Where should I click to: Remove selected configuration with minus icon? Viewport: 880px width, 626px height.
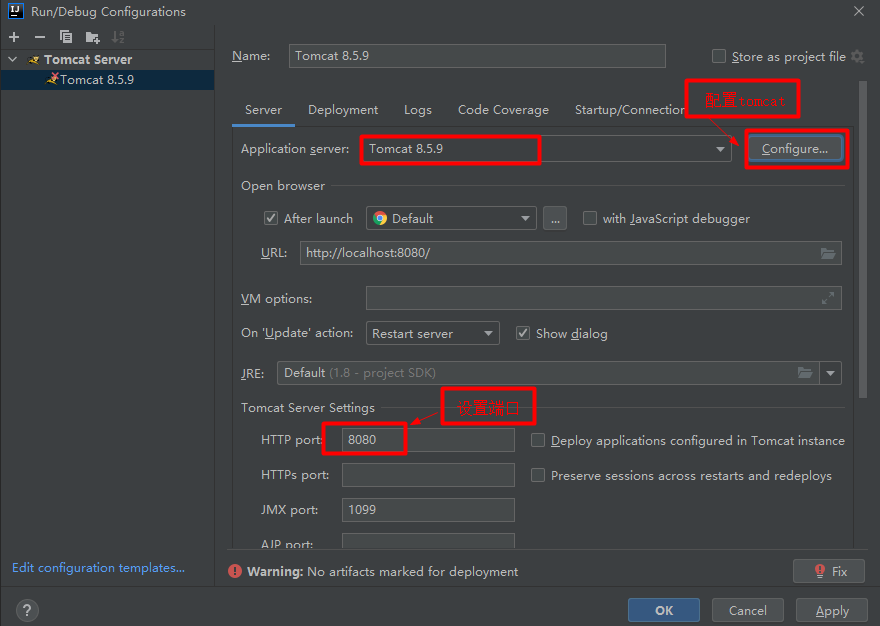[39, 37]
